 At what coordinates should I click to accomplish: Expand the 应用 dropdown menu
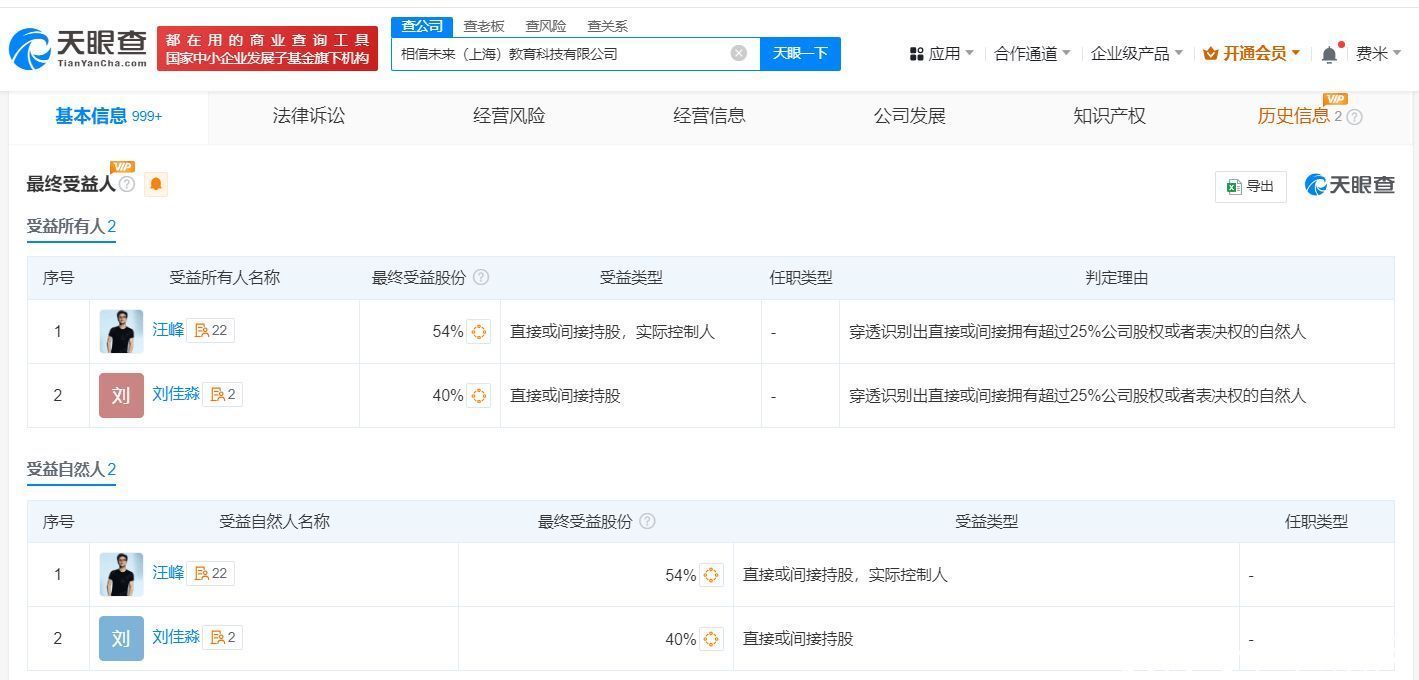[x=941, y=54]
